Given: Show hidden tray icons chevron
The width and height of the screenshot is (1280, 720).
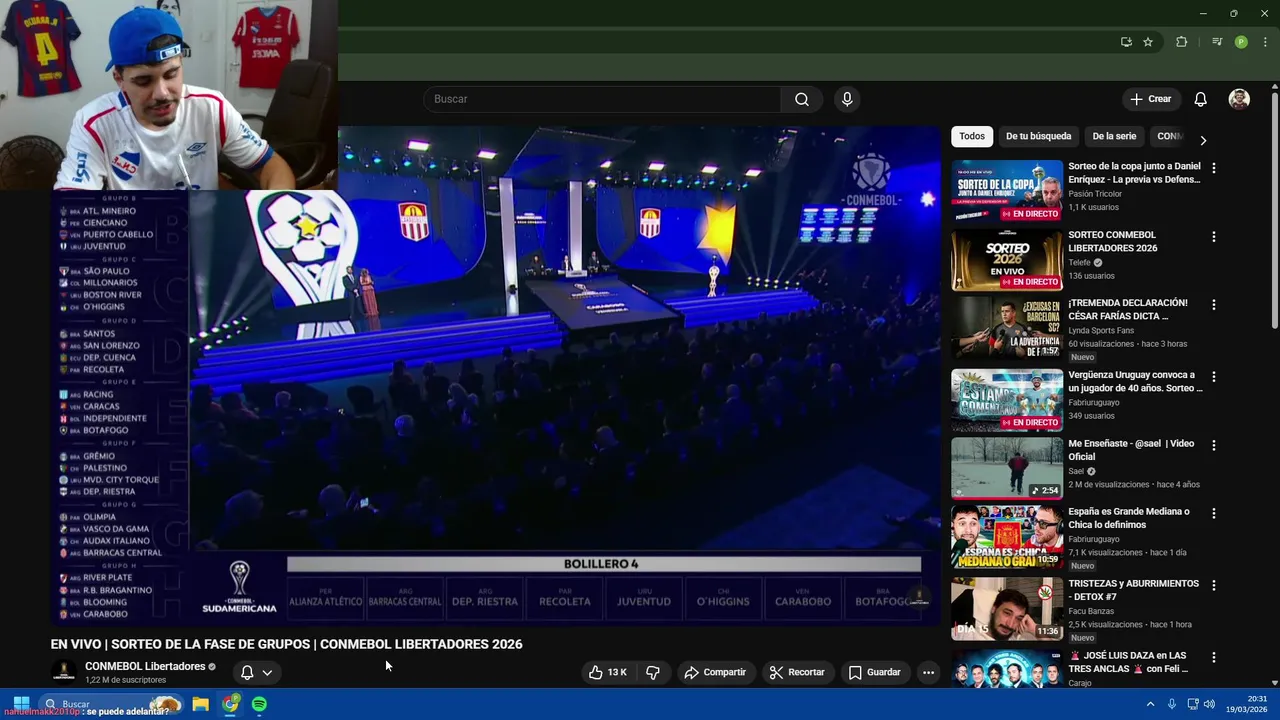Looking at the screenshot, I should (1150, 704).
